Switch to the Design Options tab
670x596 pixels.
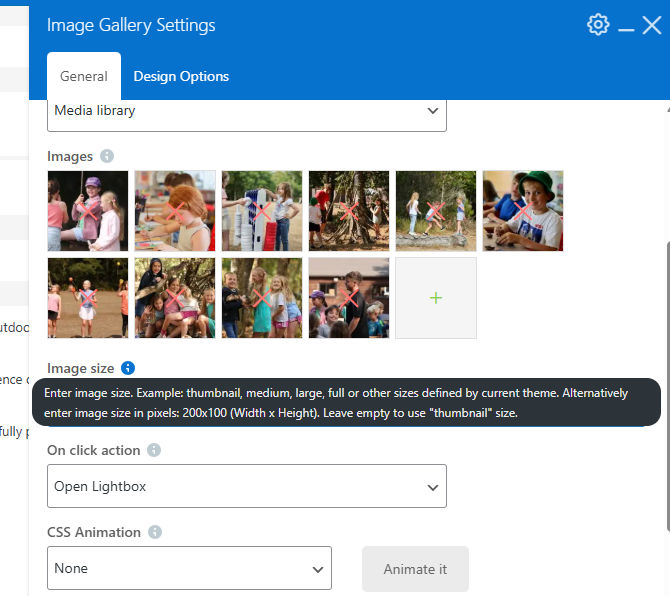pos(181,76)
